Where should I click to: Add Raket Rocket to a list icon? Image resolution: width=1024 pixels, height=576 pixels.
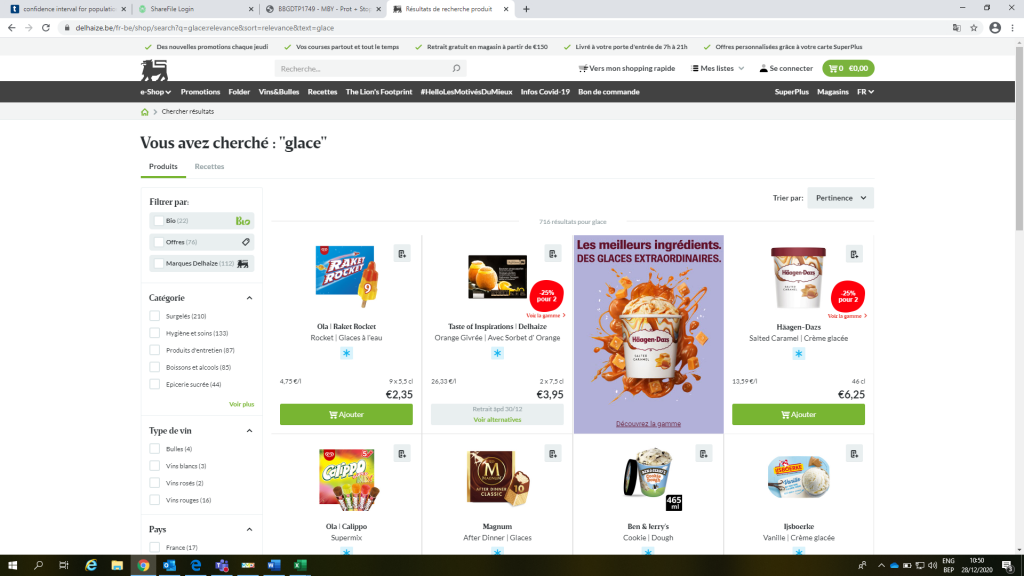tap(402, 254)
